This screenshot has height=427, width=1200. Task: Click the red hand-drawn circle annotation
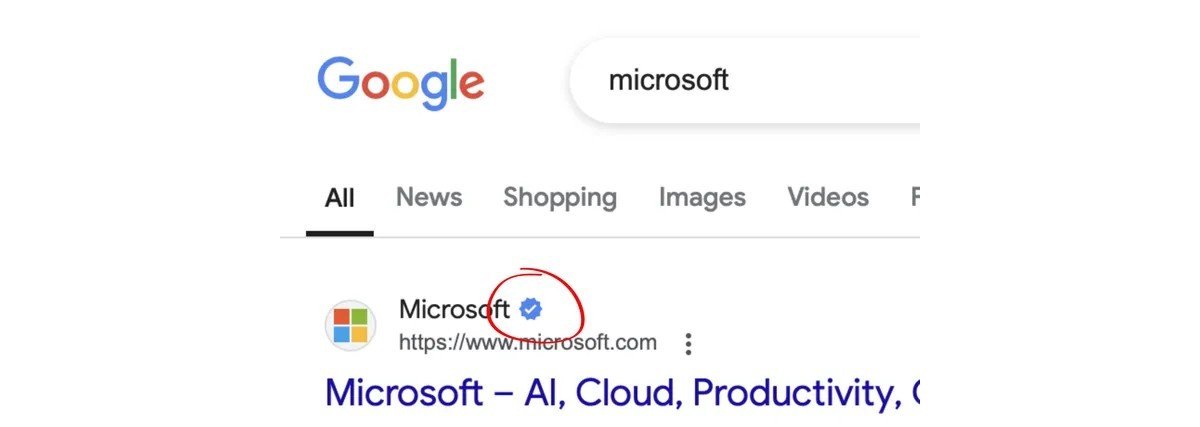[534, 305]
